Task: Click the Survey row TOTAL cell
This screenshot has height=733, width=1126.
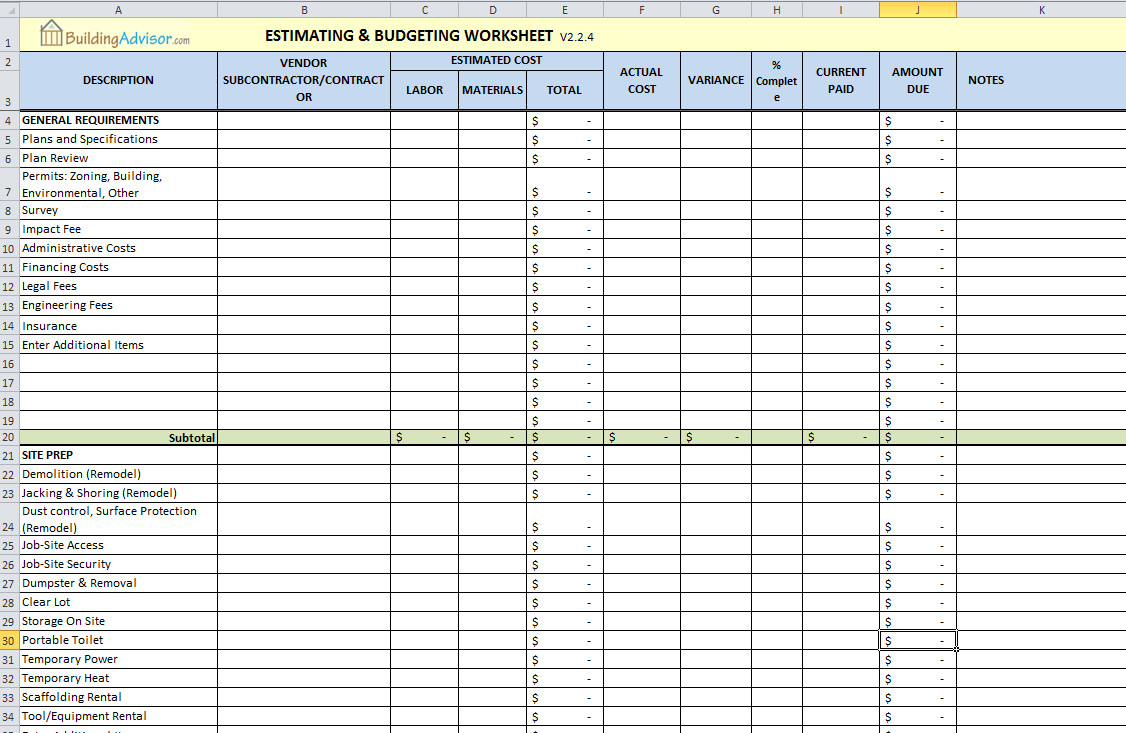Action: point(564,210)
